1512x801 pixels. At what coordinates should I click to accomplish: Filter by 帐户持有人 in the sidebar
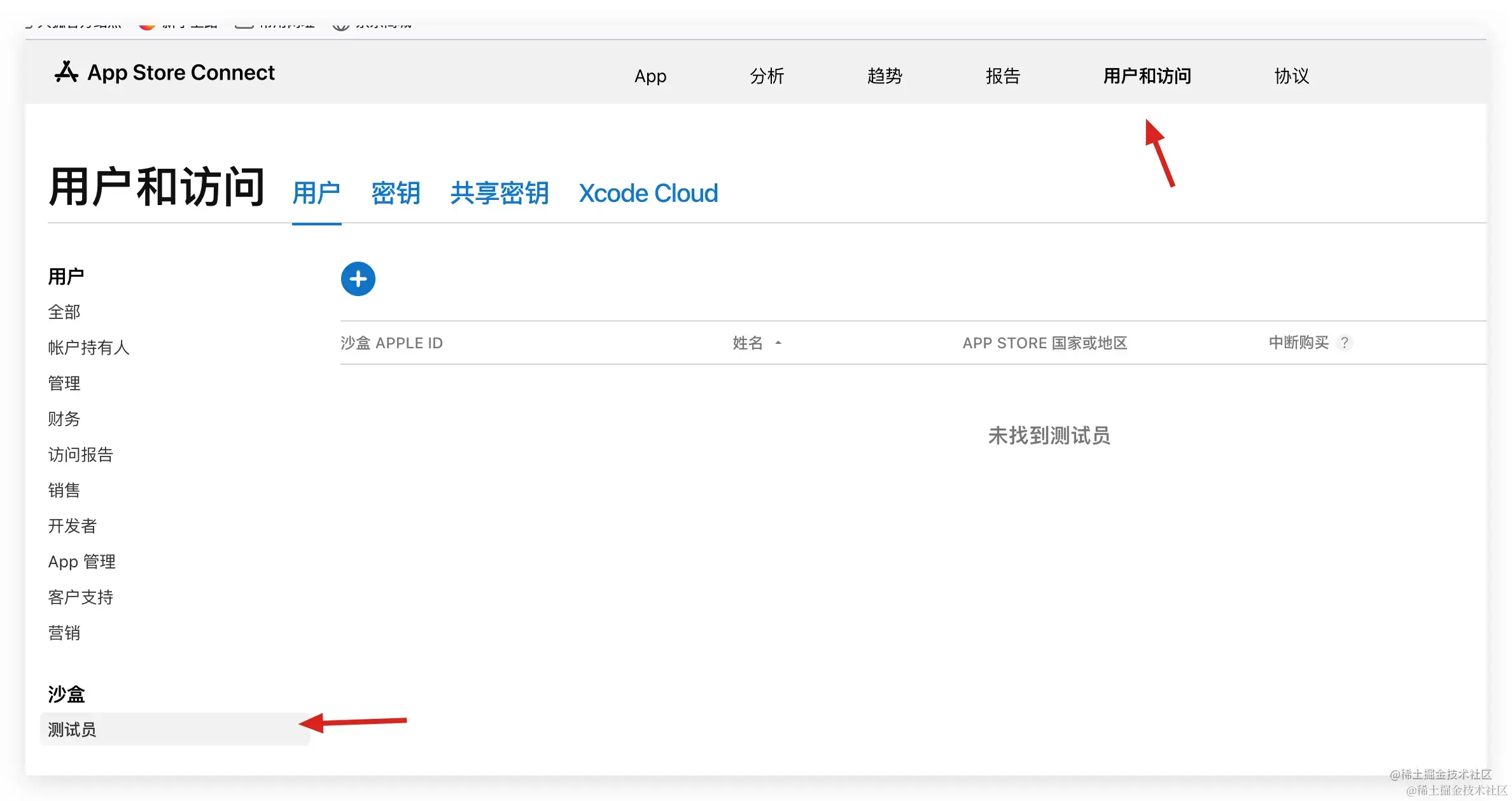88,348
